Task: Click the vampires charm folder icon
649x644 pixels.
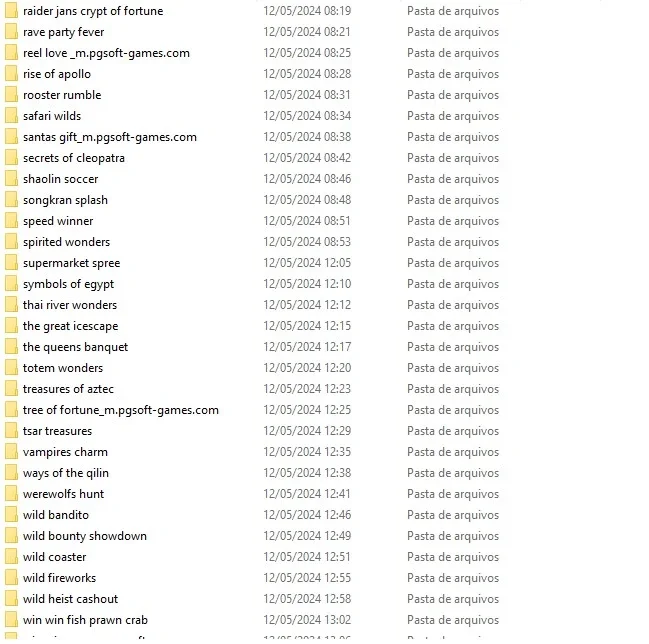Action: click(11, 452)
